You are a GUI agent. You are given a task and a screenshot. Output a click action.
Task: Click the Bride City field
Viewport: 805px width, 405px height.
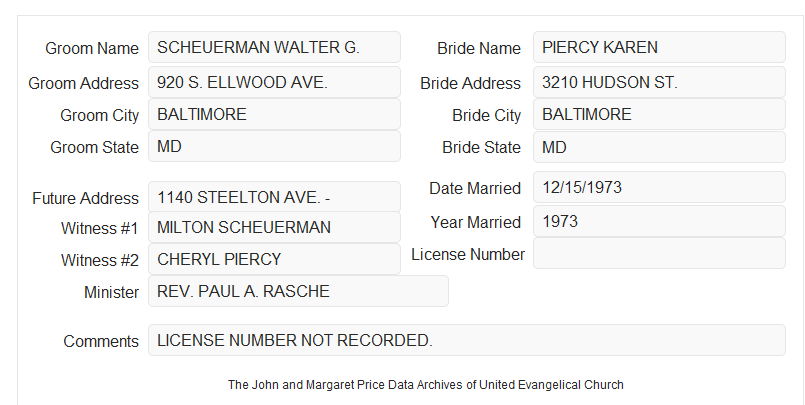(x=659, y=114)
